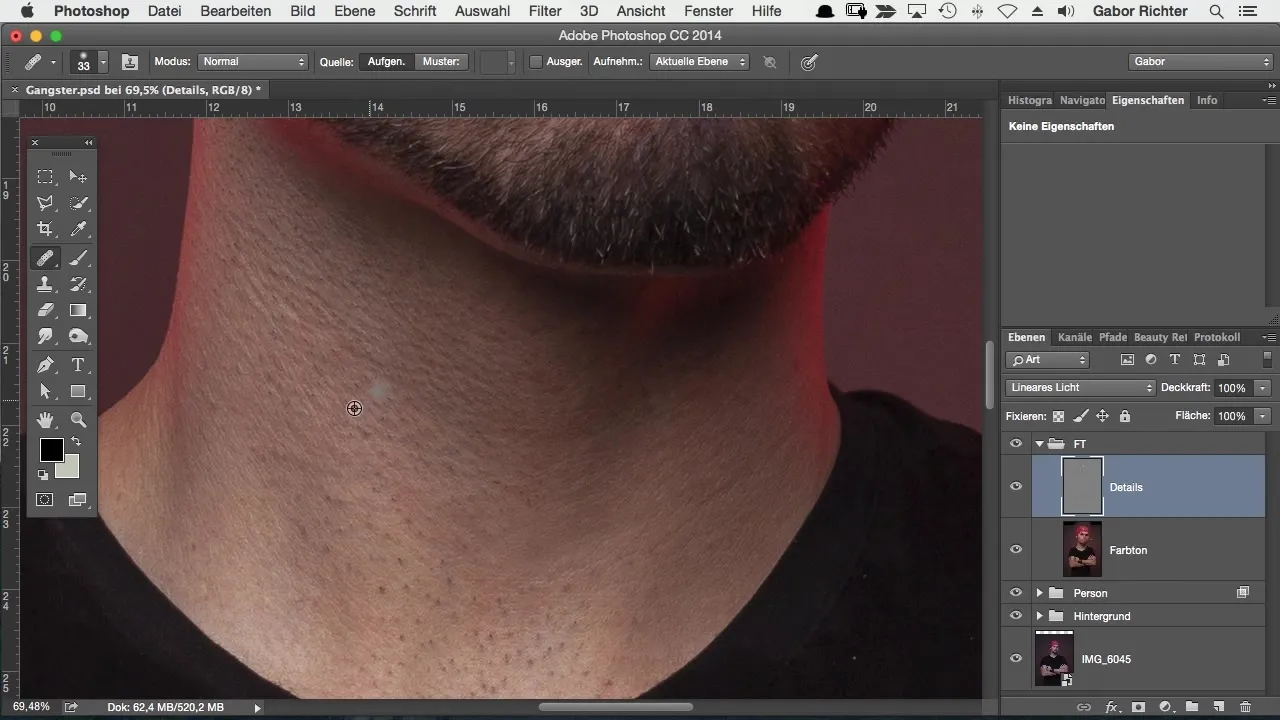Select the Crop tool in the toolbox
The image size is (1280, 720).
[45, 230]
